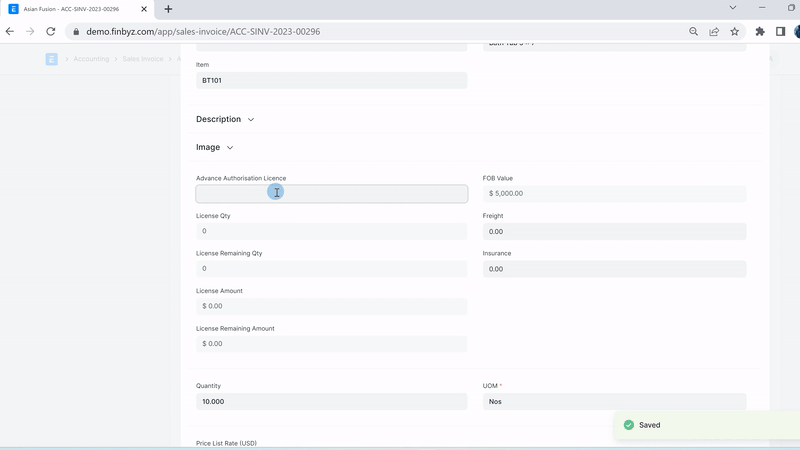This screenshot has height=450, width=800.
Task: Click the browser back arrow
Action: [10, 31]
